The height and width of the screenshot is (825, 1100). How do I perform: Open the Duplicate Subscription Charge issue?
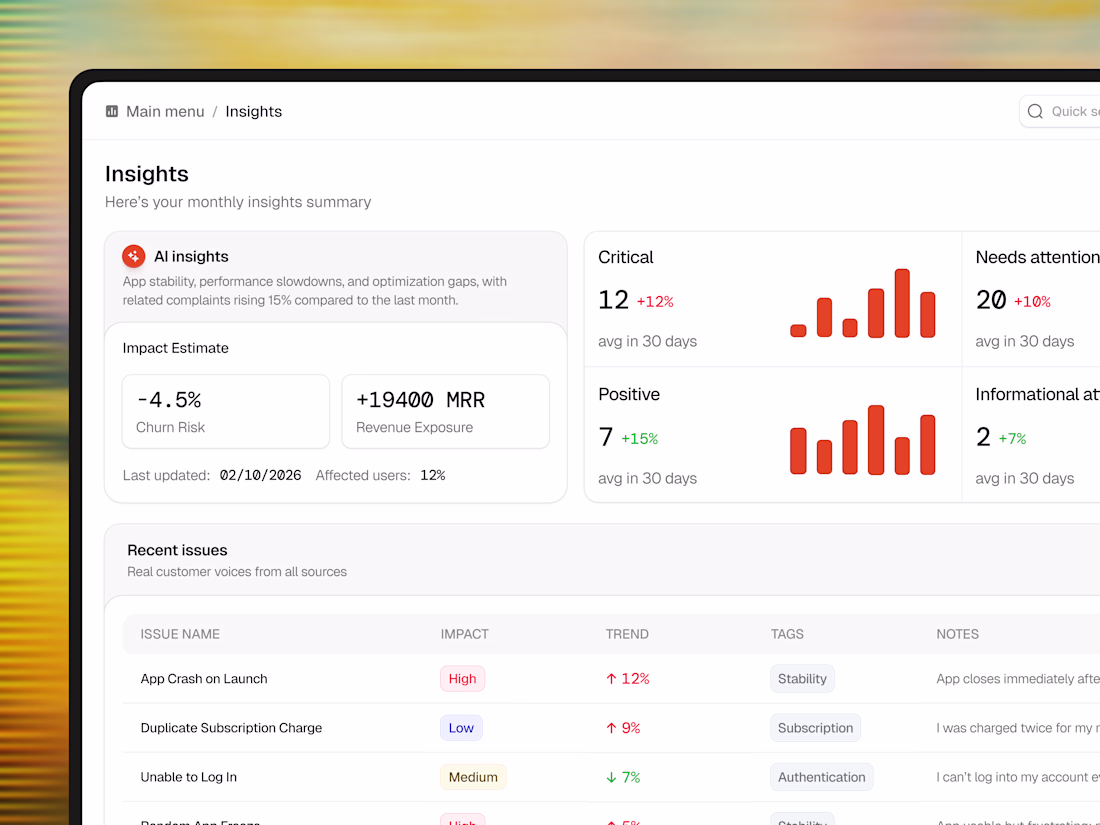[x=231, y=728]
